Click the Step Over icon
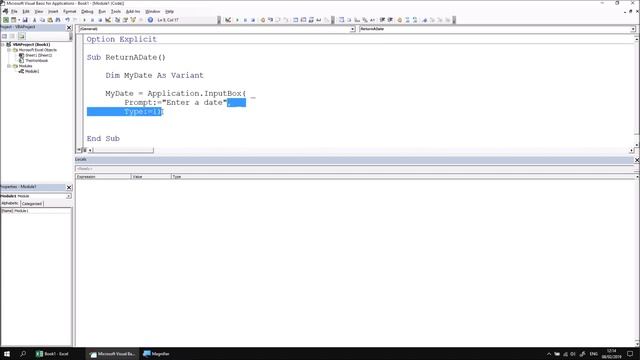Image resolution: width=640 pixels, height=360 pixels. pyautogui.click(x=278, y=20)
